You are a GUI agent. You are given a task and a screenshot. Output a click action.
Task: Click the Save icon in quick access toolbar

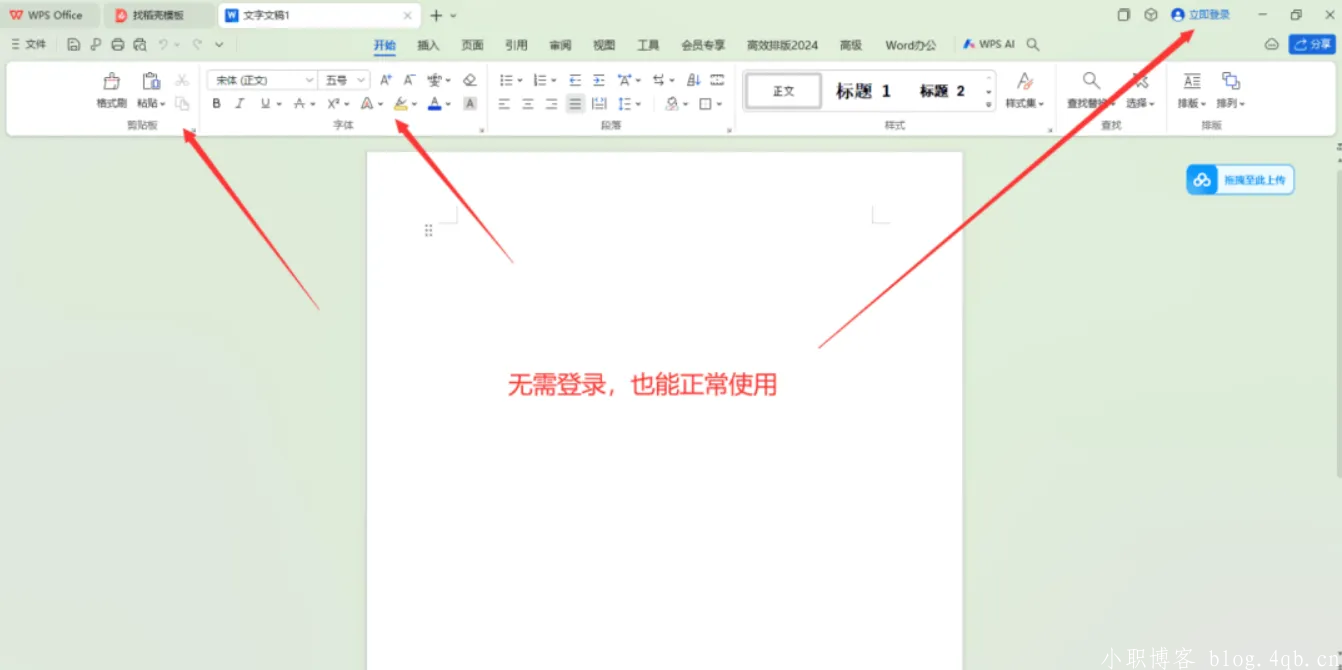click(74, 44)
